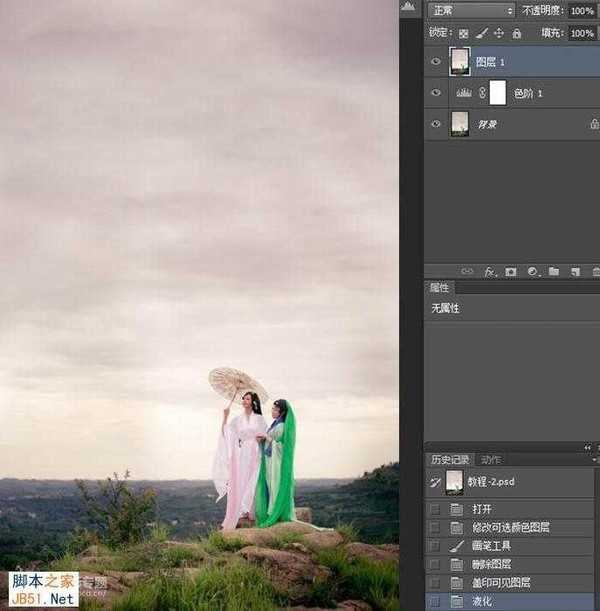Switch to the 动作 tab

coord(492,460)
